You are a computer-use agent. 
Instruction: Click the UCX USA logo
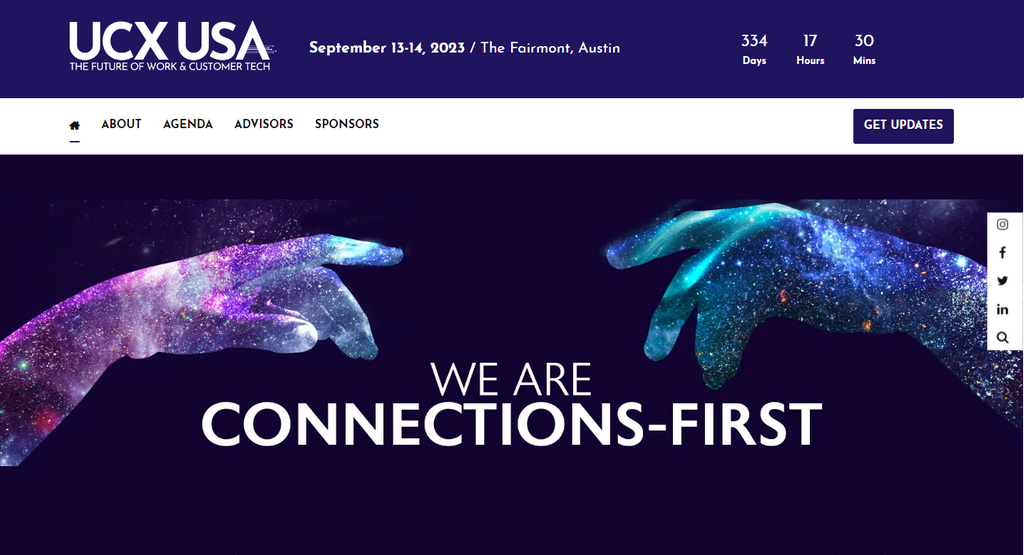[172, 46]
